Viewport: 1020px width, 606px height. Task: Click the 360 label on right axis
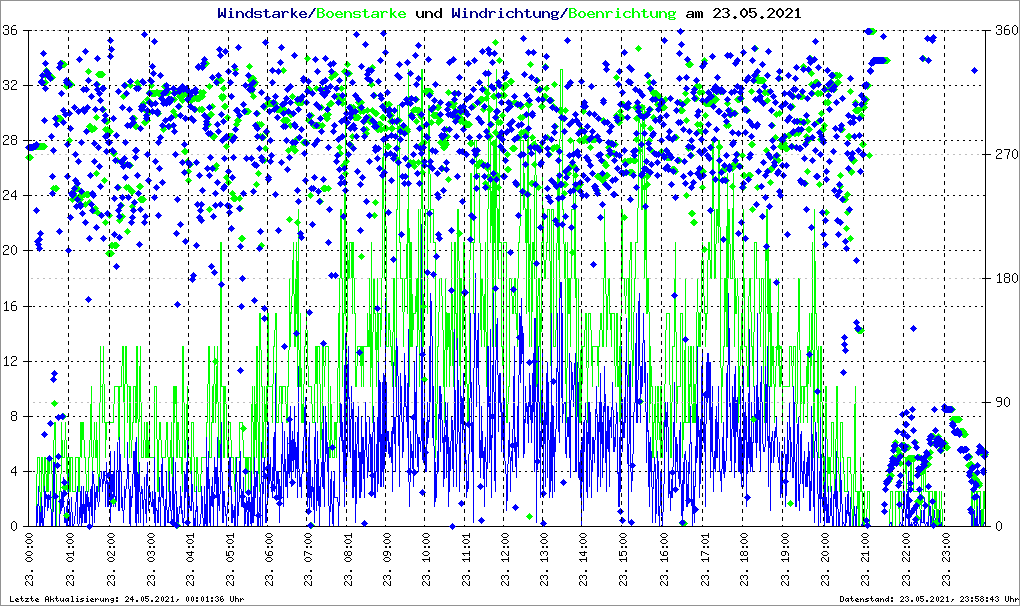click(x=1004, y=30)
